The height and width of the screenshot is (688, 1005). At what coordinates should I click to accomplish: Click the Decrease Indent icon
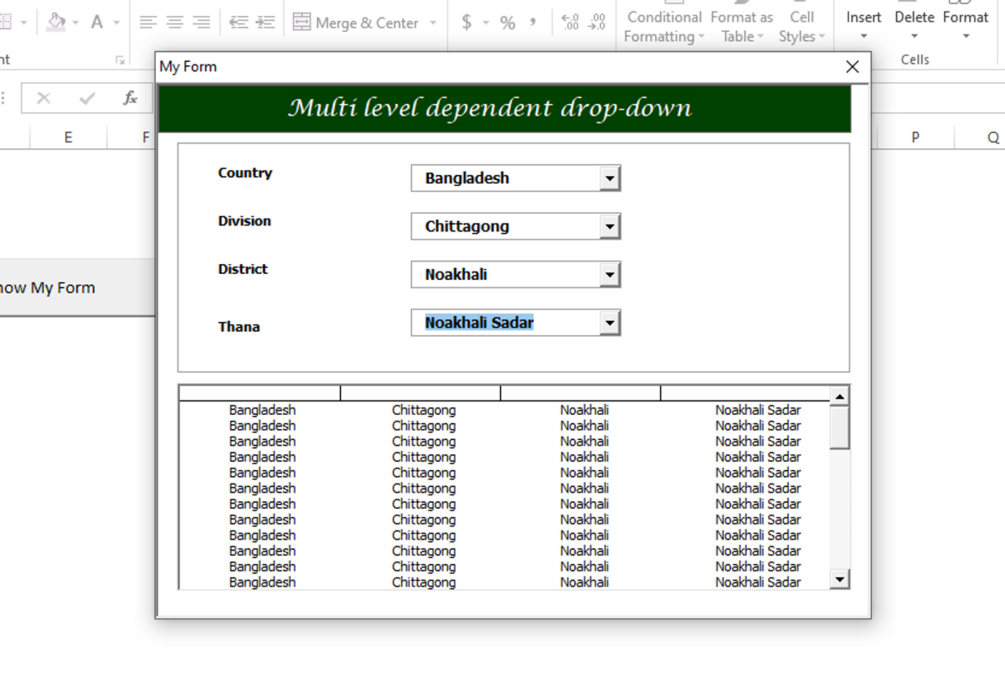(239, 22)
